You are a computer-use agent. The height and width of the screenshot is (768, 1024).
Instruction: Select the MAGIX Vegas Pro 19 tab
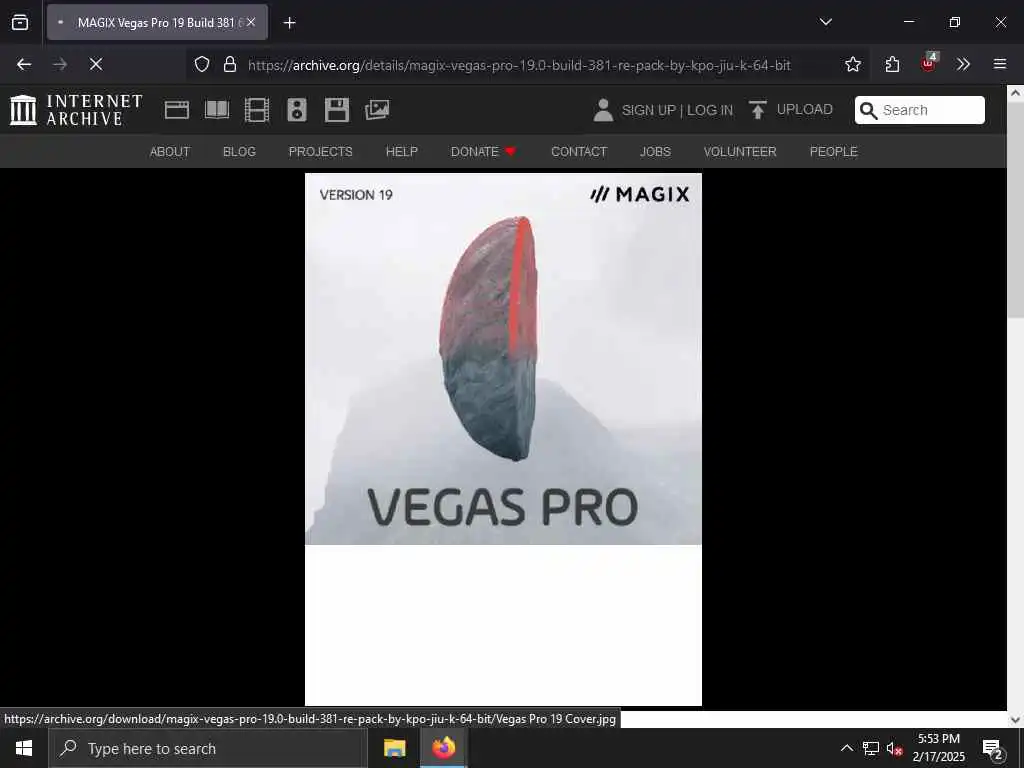(x=157, y=22)
